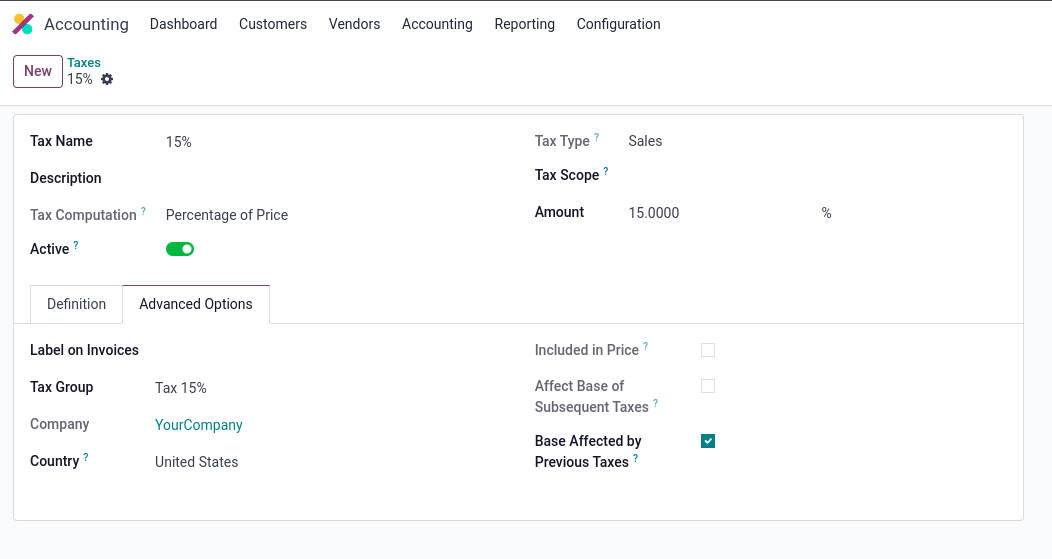
Task: Click the Country field help question mark
Action: (86, 457)
